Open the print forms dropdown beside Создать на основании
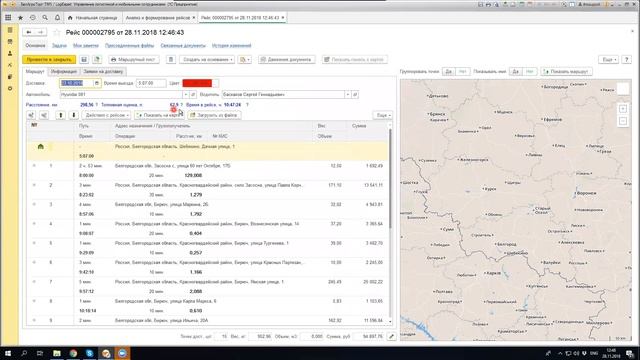Image resolution: width=640 pixels, height=360 pixels. [x=244, y=60]
